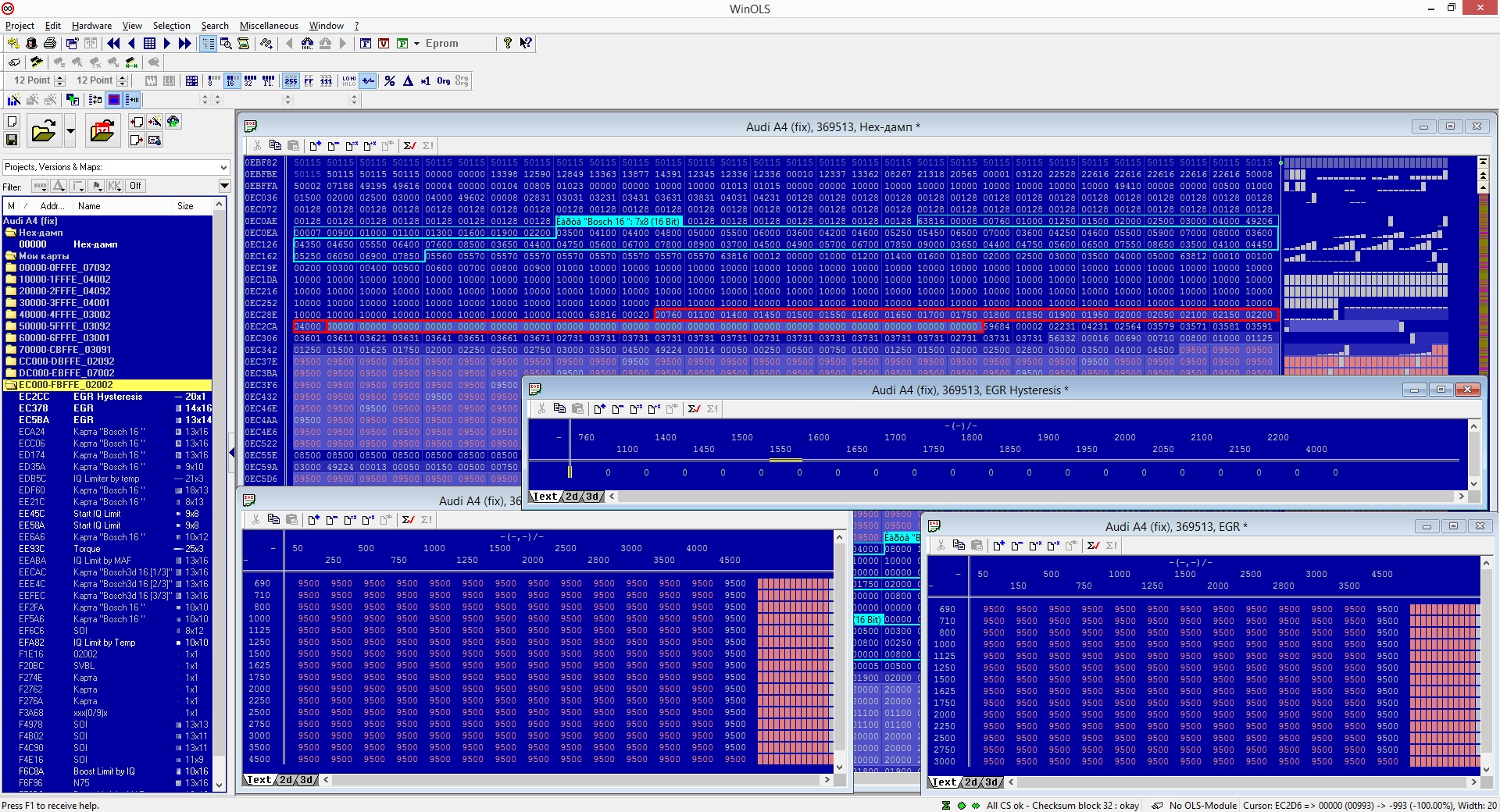Image resolution: width=1500 pixels, height=812 pixels.
Task: Click the F window button in the main toolbar
Action: (365, 44)
